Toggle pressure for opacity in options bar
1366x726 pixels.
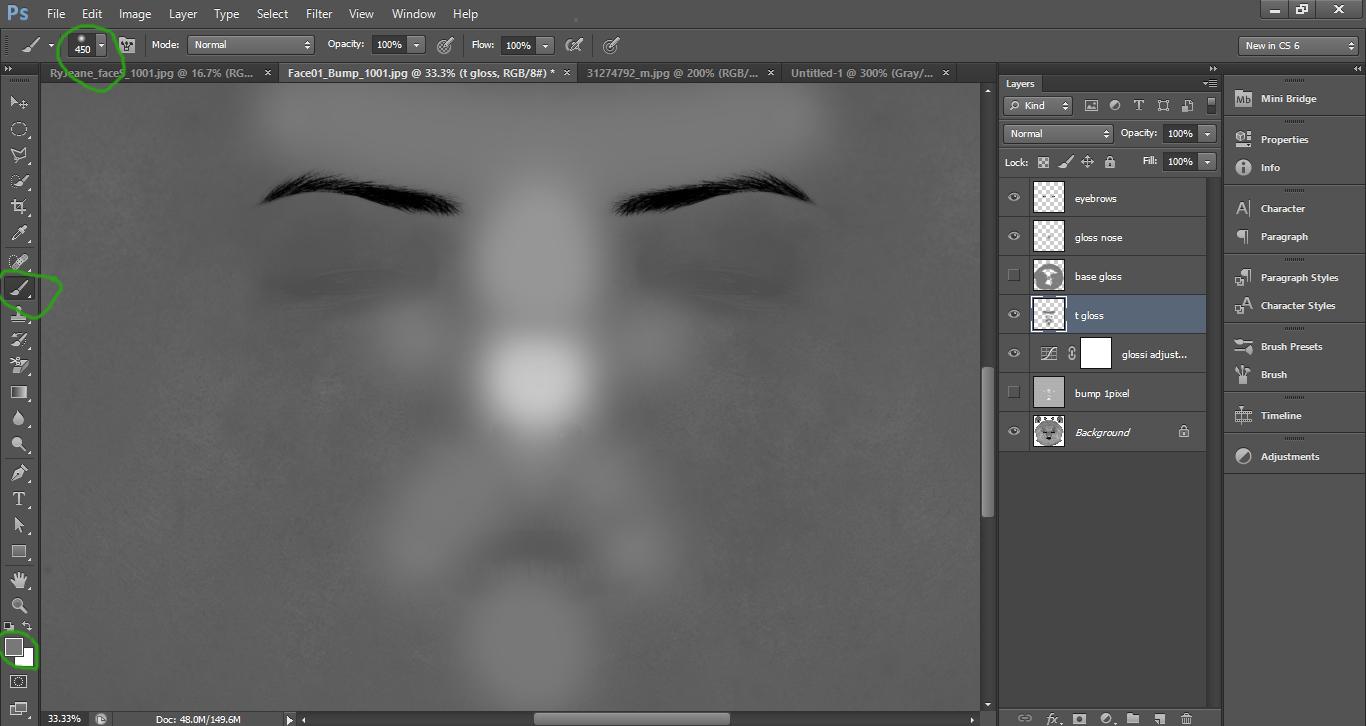tap(445, 45)
